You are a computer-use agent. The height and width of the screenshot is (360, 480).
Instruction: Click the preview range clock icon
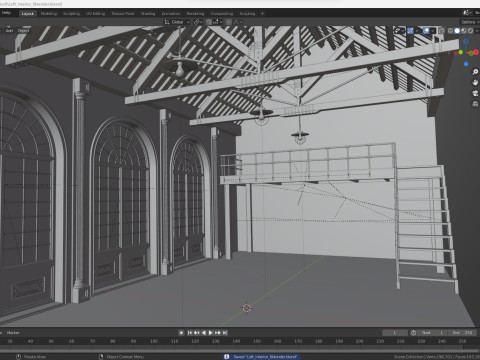[413, 333]
